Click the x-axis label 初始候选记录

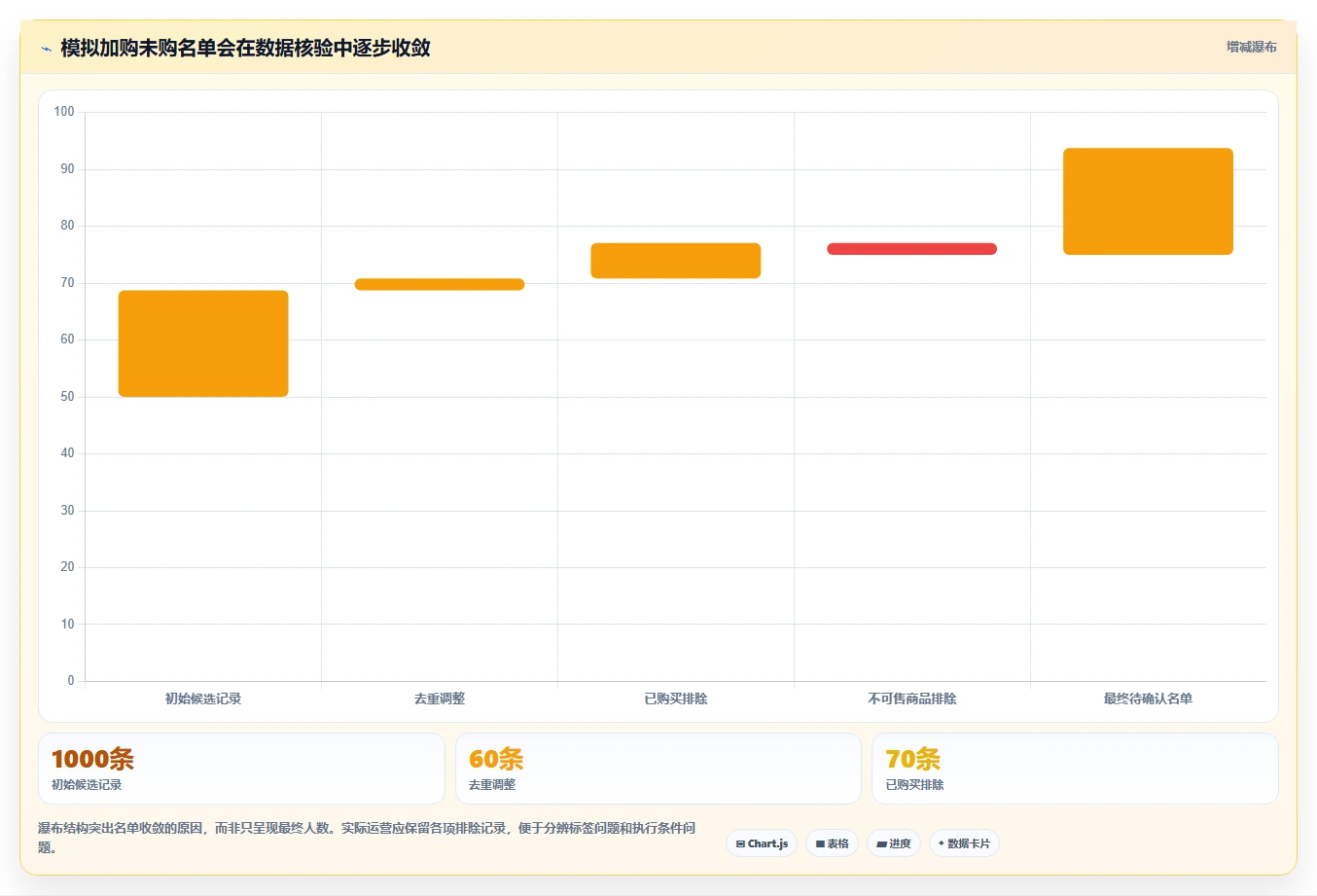pyautogui.click(x=203, y=699)
